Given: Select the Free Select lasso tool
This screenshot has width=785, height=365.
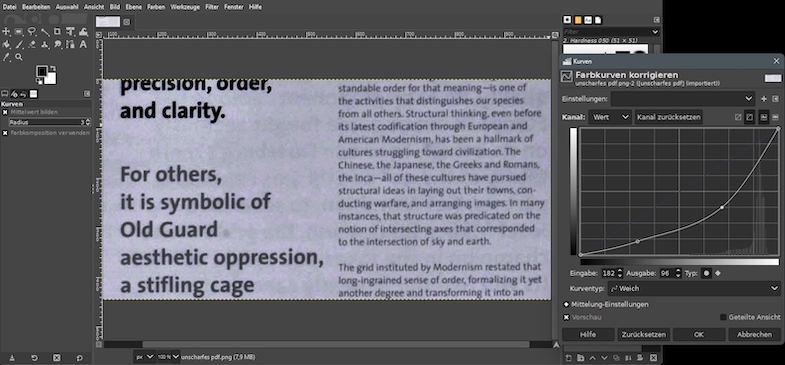Looking at the screenshot, I should point(32,32).
